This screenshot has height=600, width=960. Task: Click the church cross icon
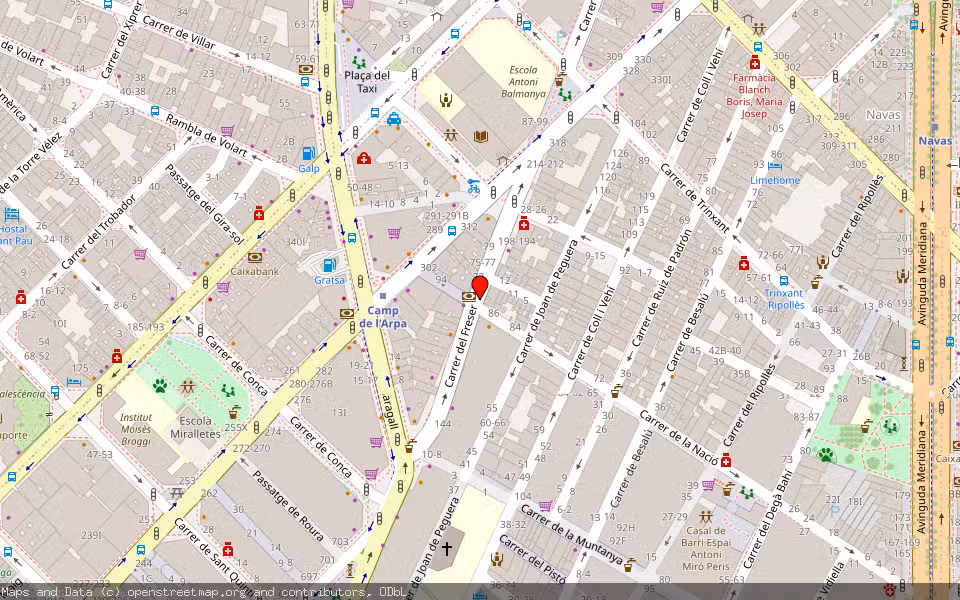click(447, 549)
